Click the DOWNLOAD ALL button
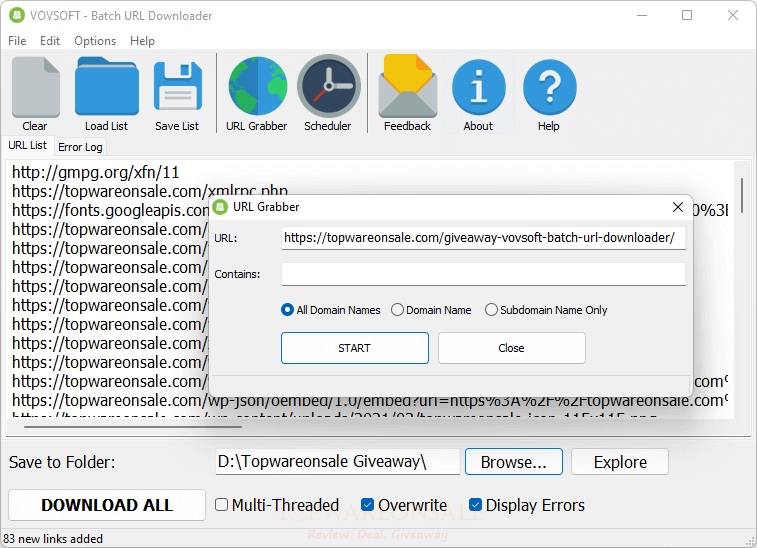757x548 pixels. 107,505
